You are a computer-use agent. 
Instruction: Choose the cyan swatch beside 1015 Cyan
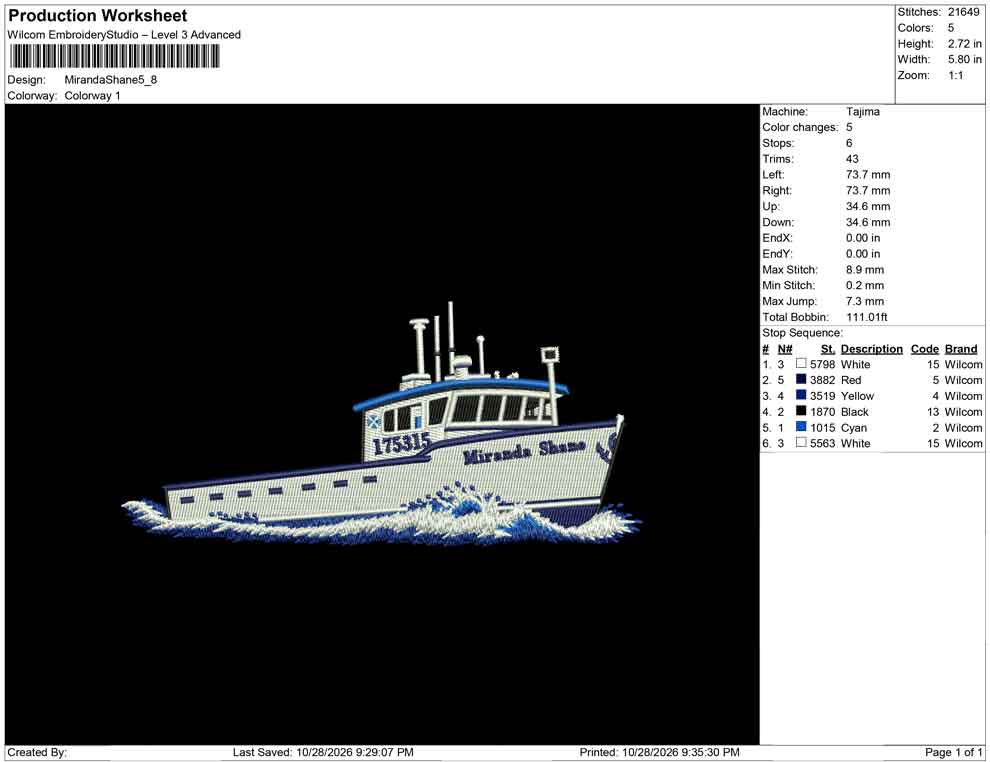(x=801, y=427)
